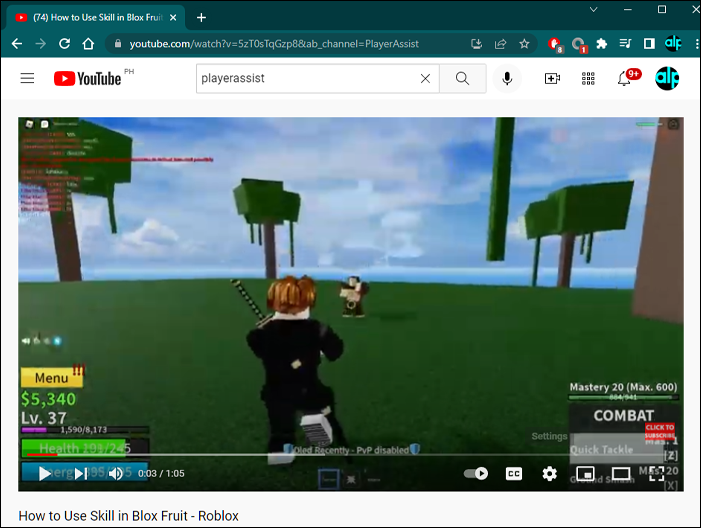Click the Click to Subscribe overlay

pyautogui.click(x=659, y=432)
